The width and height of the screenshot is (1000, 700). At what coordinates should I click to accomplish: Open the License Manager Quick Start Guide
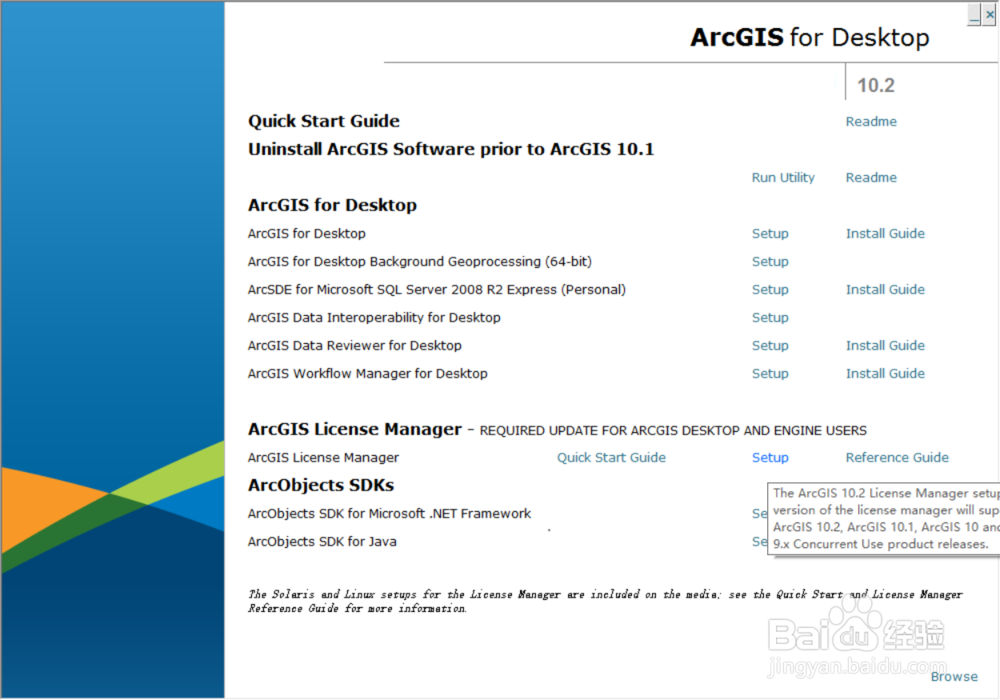pos(611,457)
